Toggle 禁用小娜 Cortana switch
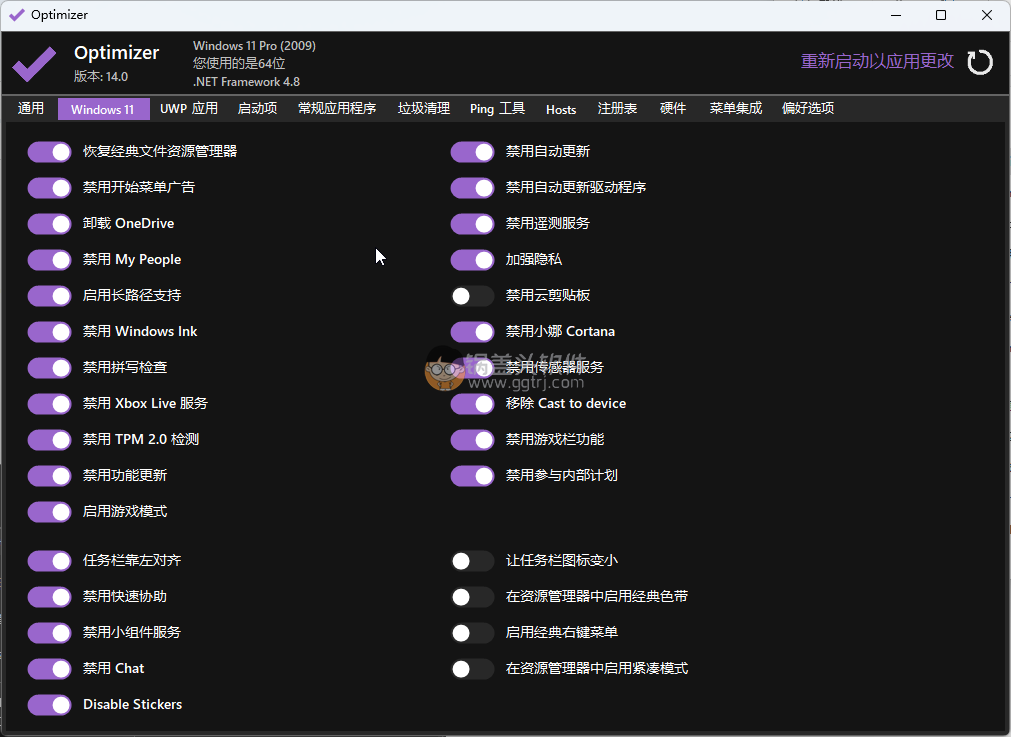Viewport: 1011px width, 737px height. 473,332
